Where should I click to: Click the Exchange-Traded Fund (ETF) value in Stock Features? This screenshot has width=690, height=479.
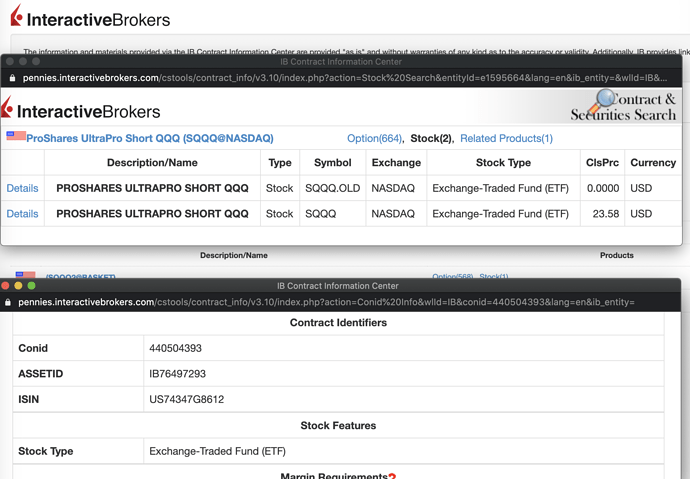217,451
